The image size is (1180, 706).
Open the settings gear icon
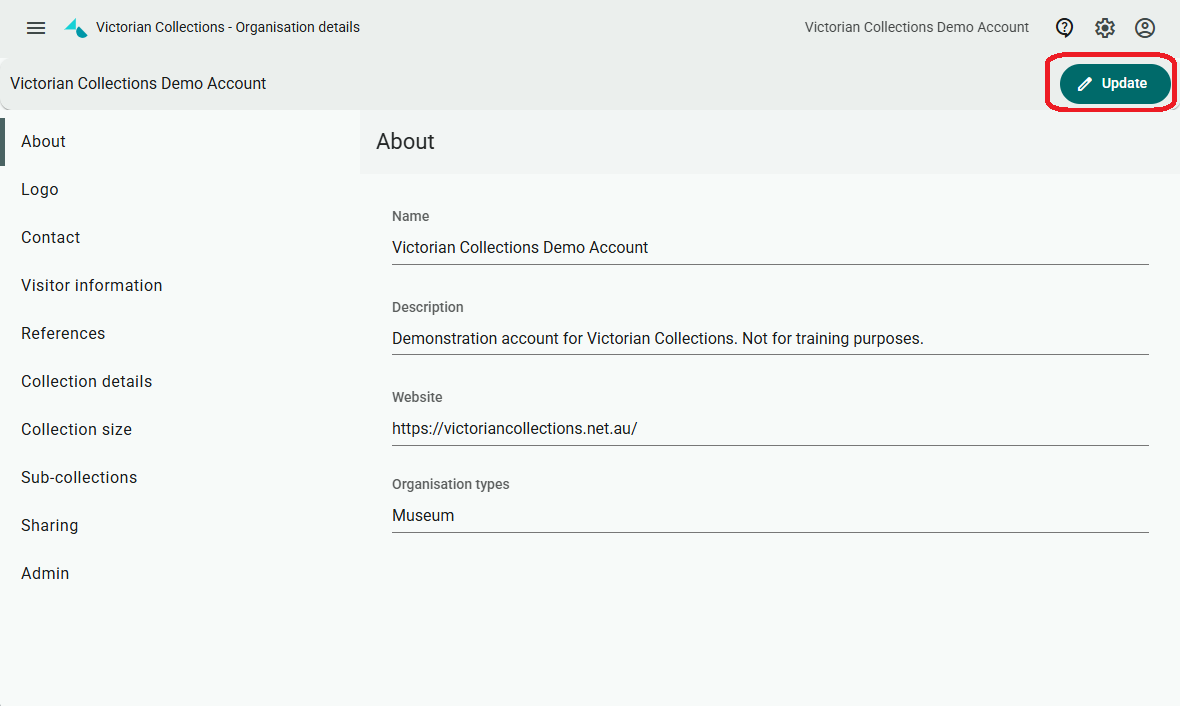point(1105,28)
